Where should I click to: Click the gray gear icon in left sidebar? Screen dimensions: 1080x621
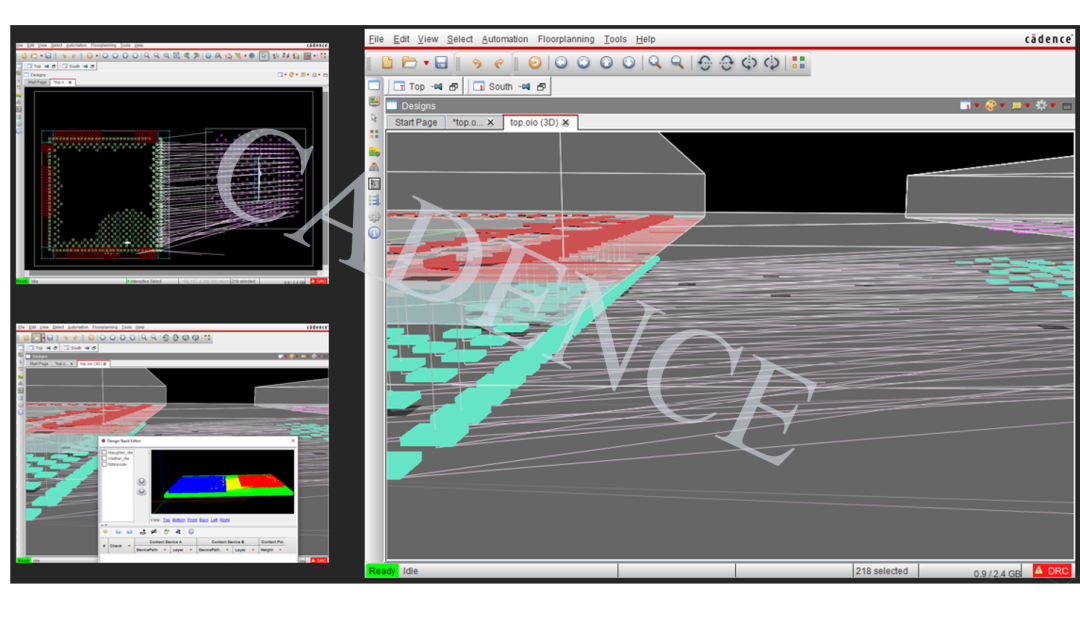click(374, 217)
